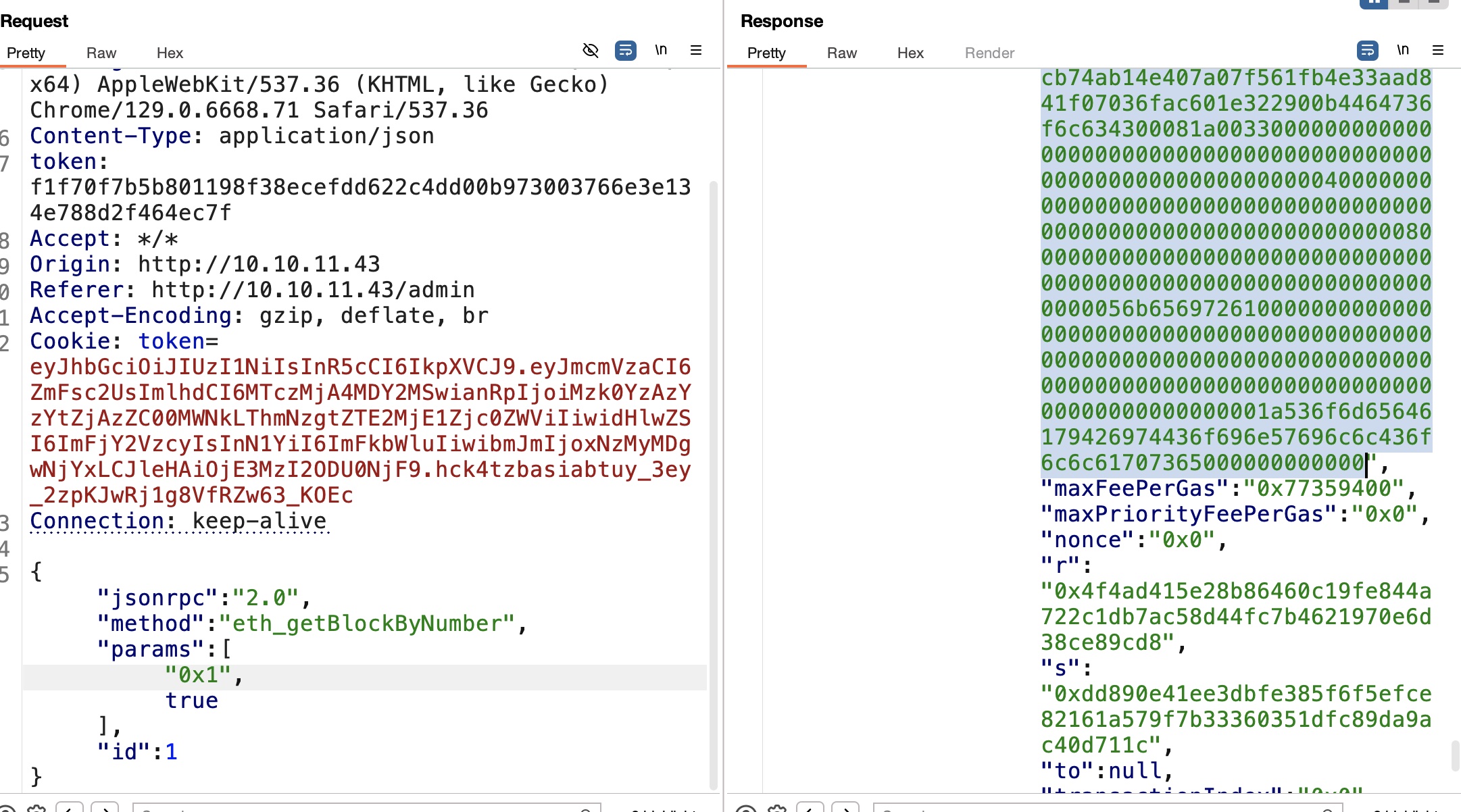This screenshot has width=1461, height=812.
Task: Click the Response search previous-match arrow
Action: 810,807
